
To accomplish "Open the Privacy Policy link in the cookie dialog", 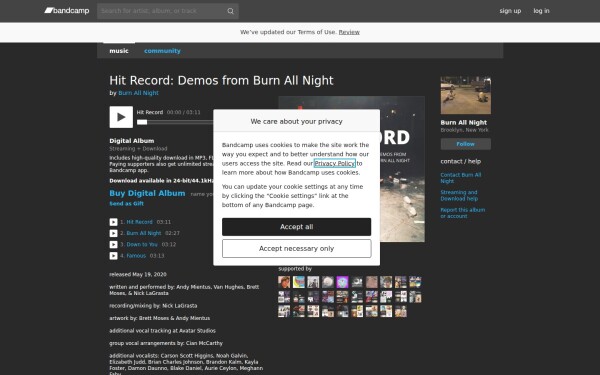I will point(335,163).
